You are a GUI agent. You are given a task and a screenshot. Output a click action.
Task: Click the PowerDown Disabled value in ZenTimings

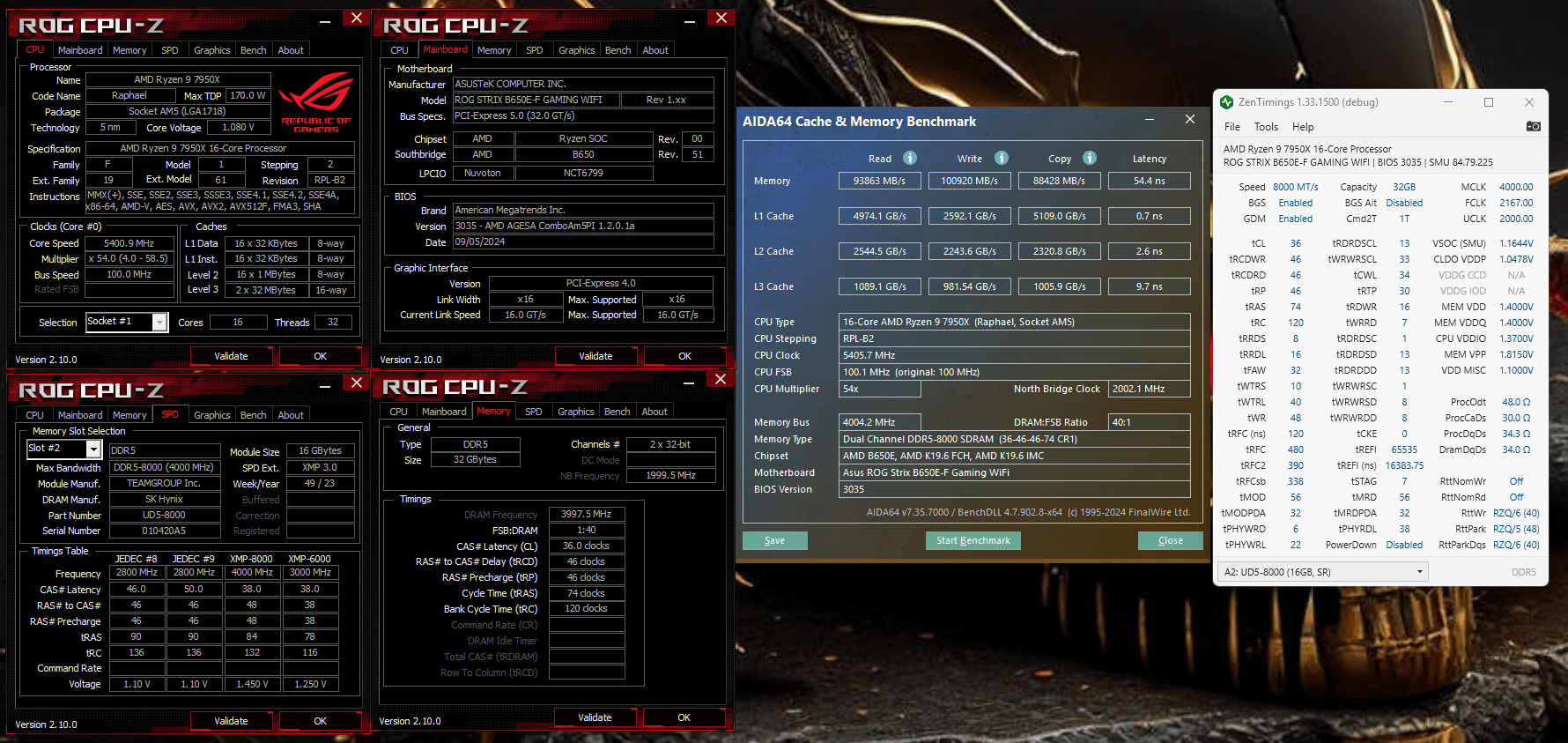coord(1404,545)
